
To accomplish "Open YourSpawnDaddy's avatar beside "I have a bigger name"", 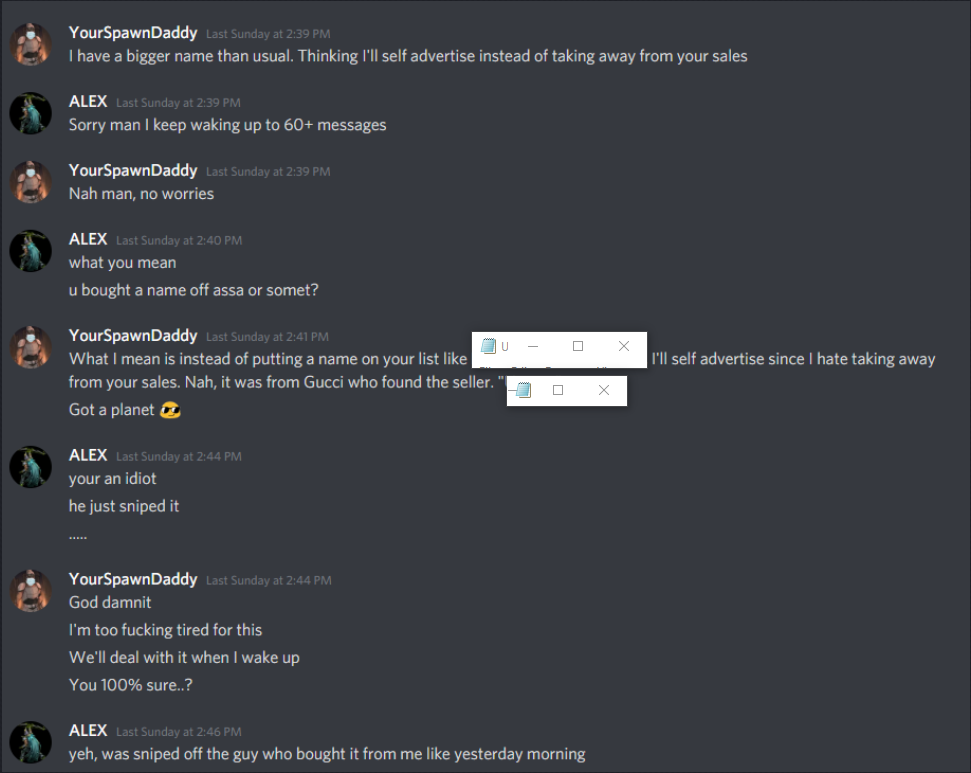I will (x=30, y=44).
